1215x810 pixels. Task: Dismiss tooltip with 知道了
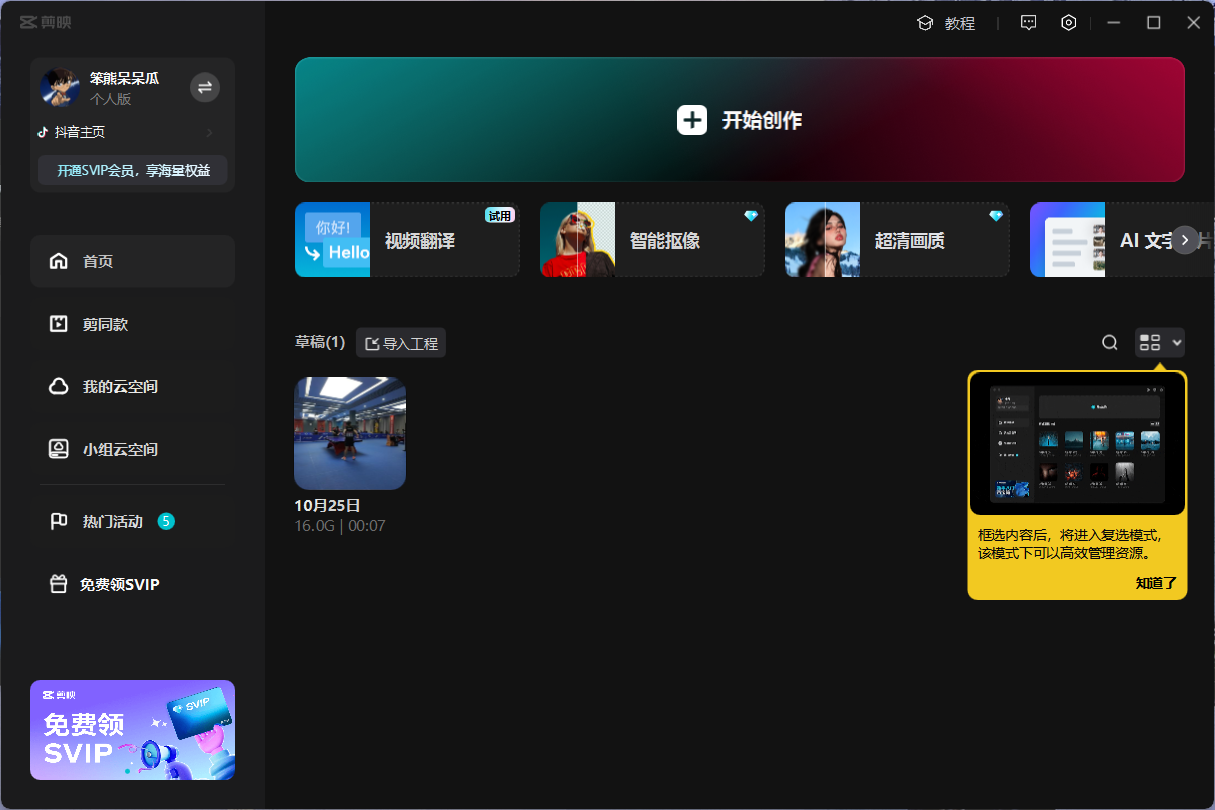(x=1156, y=583)
